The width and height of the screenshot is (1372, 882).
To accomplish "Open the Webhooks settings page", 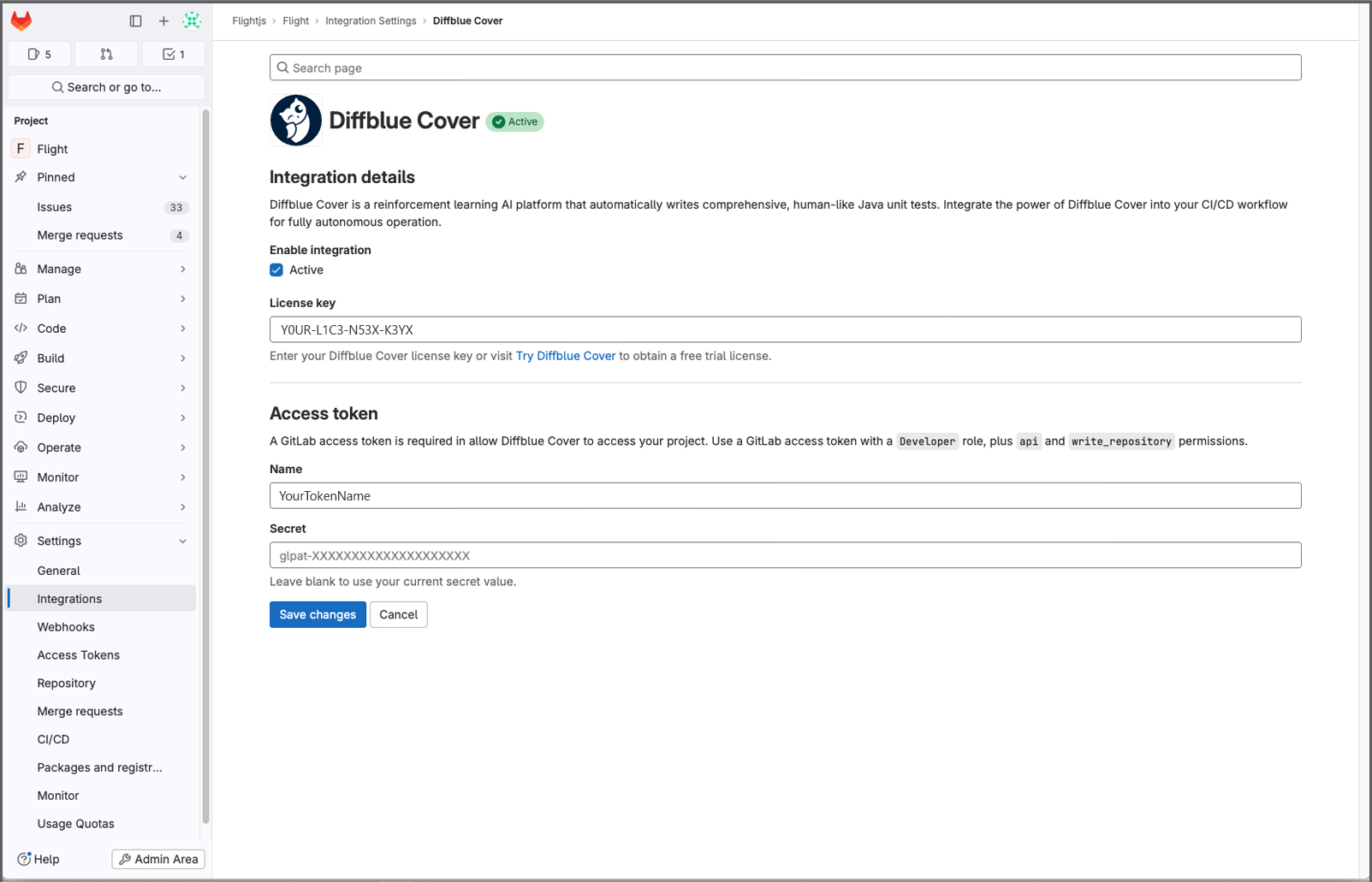I will pyautogui.click(x=102, y=627).
